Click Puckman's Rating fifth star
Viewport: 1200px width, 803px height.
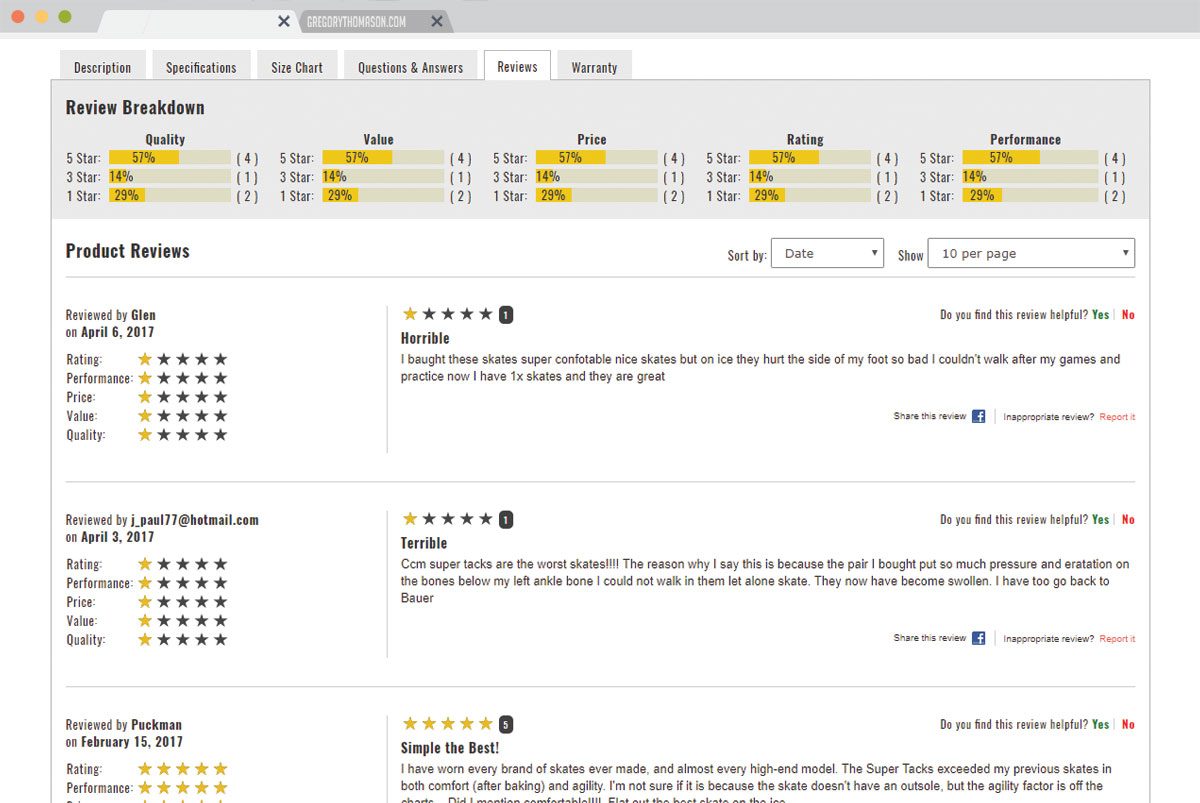221,769
